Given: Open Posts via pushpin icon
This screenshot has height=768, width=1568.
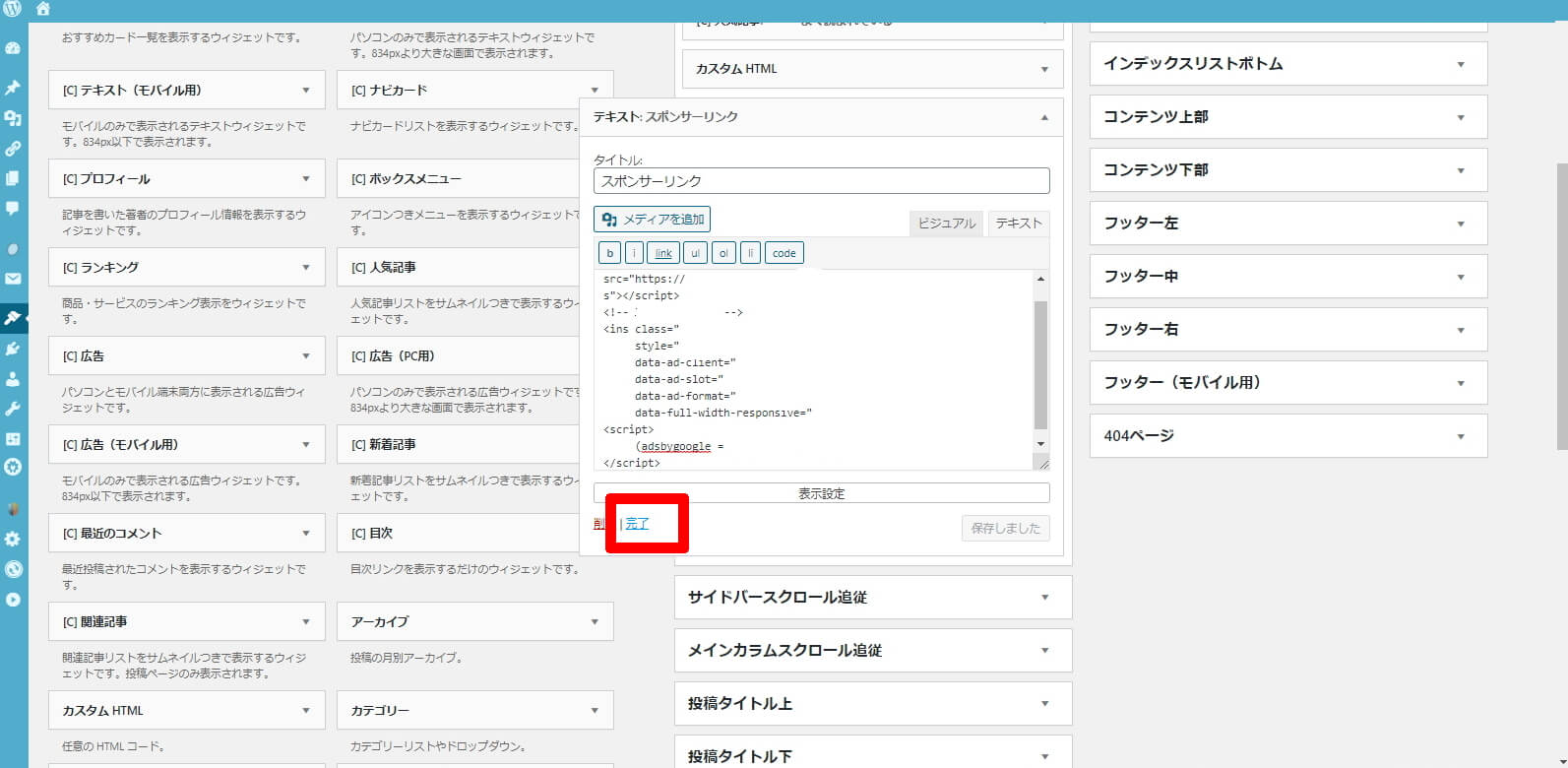Looking at the screenshot, I should [x=13, y=88].
